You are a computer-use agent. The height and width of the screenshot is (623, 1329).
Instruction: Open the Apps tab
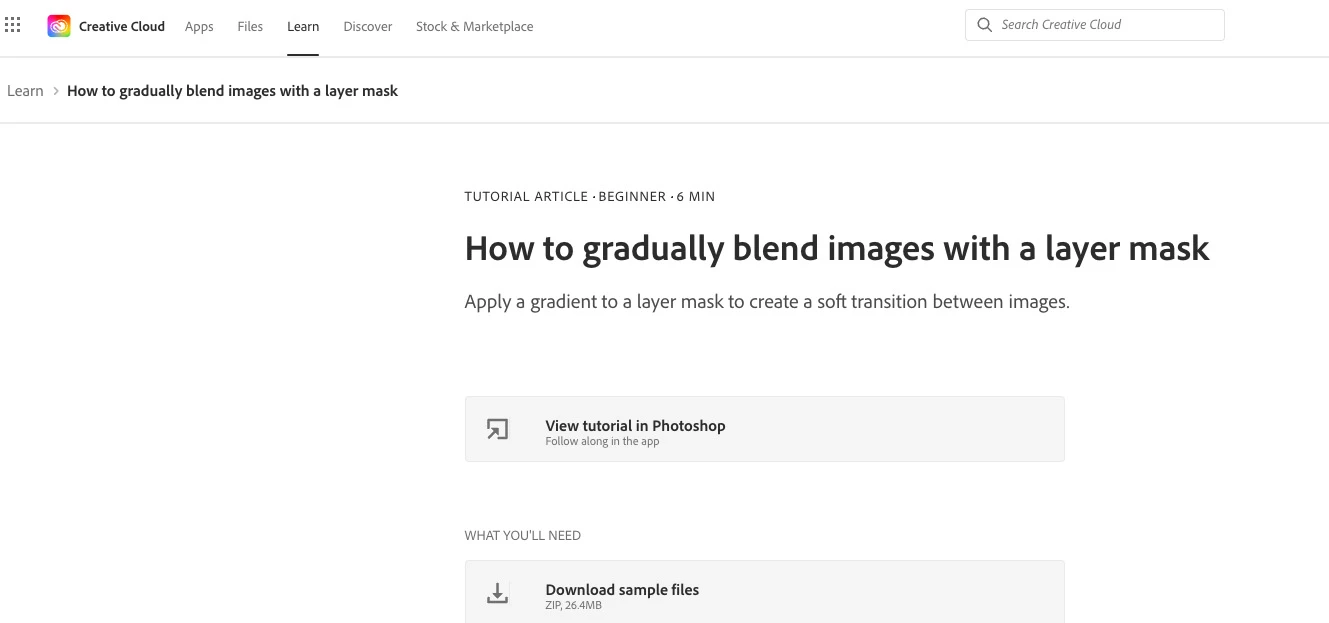pyautogui.click(x=199, y=26)
